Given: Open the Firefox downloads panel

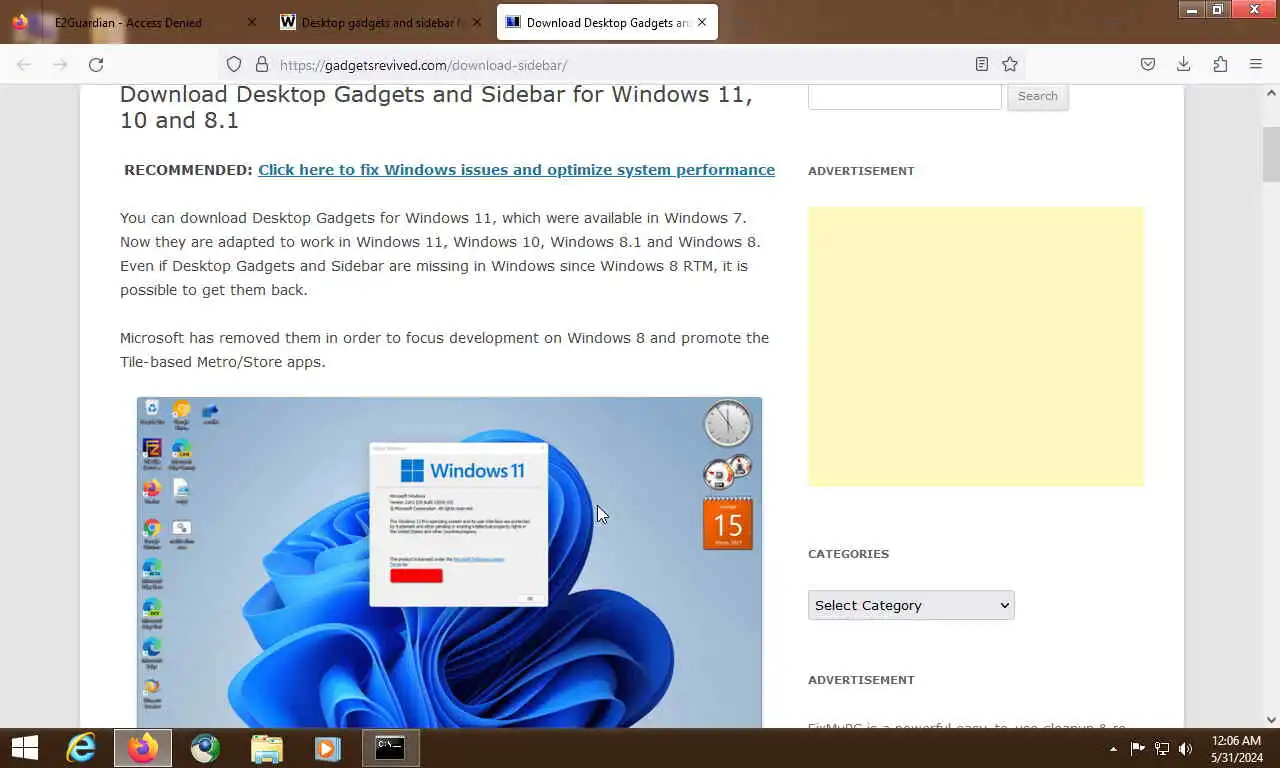Looking at the screenshot, I should 1184,65.
